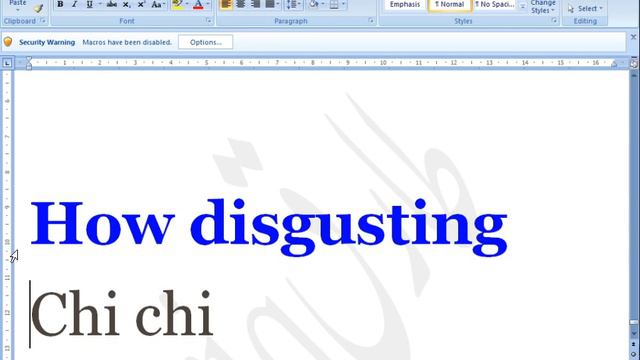Image resolution: width=640 pixels, height=360 pixels.
Task: Apply superscript formatting
Action: pos(141,4)
